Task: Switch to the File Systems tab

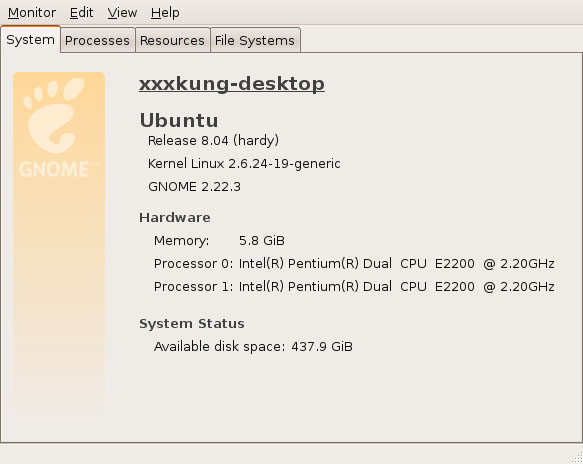Action: coord(255,40)
